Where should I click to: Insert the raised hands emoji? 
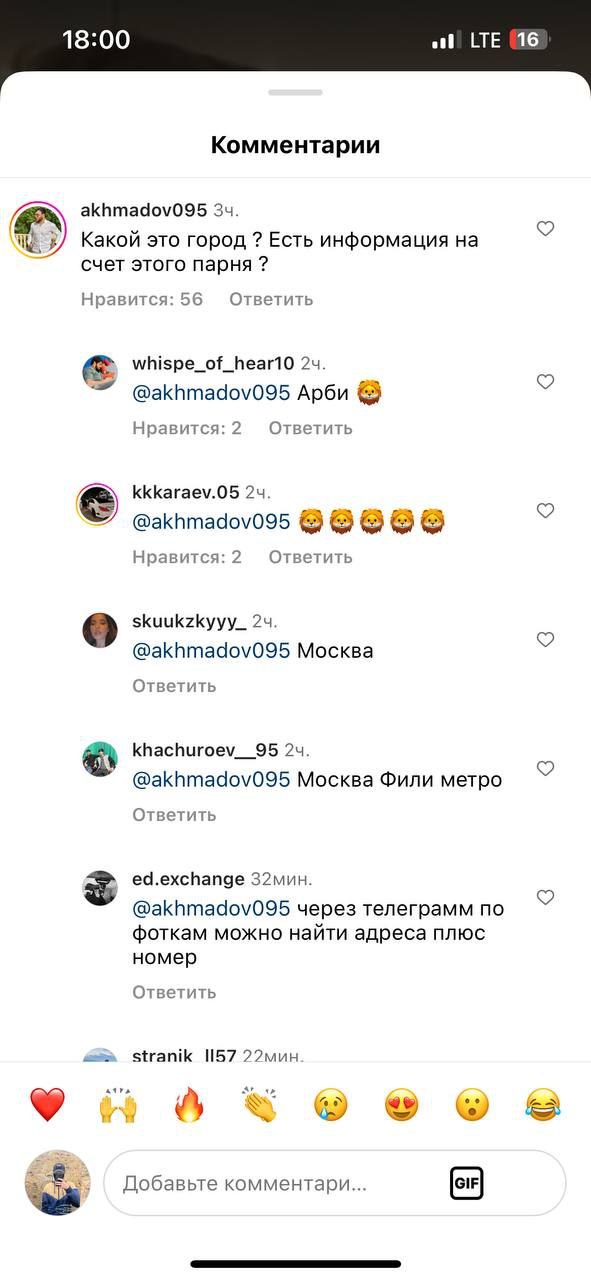pyautogui.click(x=118, y=1105)
